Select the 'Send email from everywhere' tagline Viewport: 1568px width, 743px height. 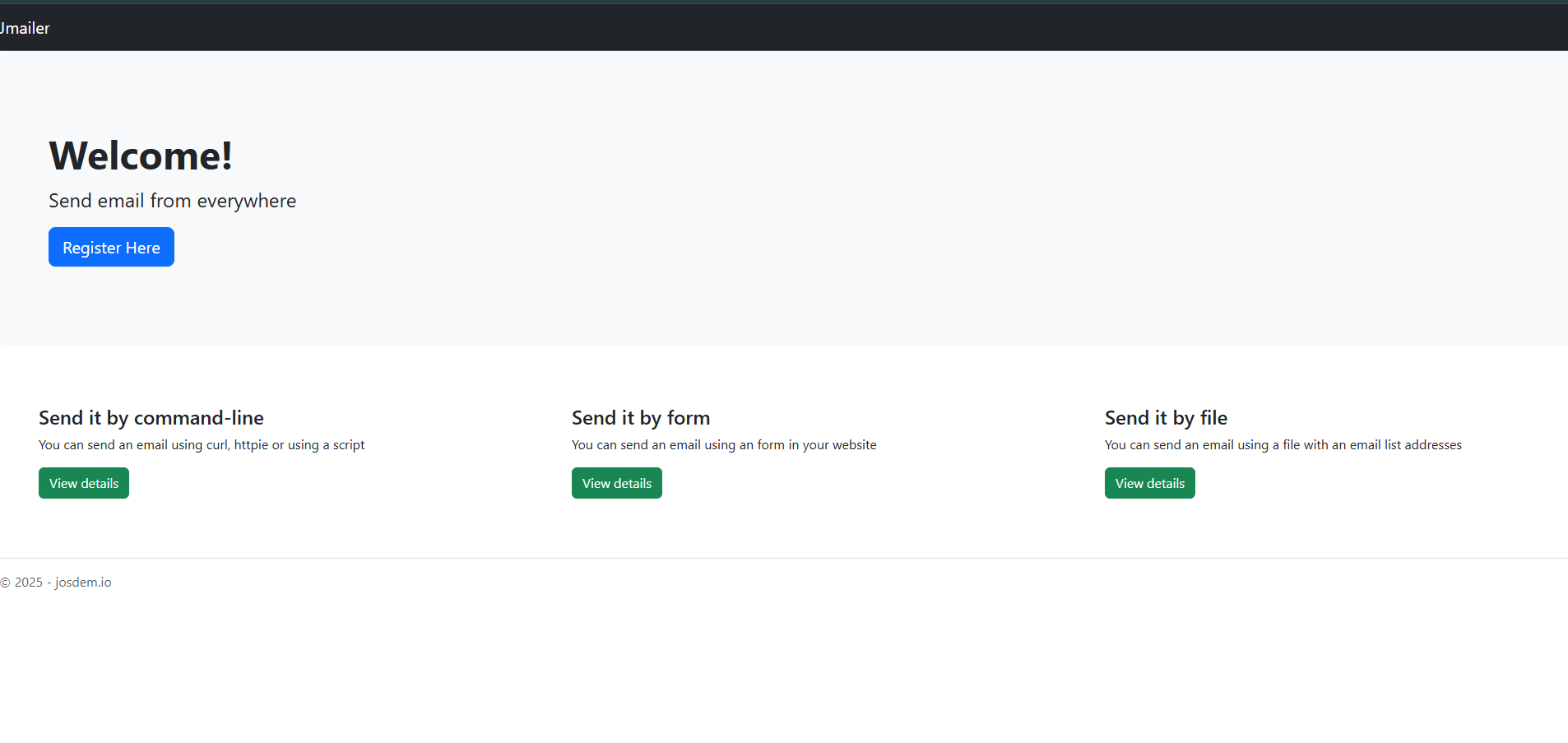point(172,200)
